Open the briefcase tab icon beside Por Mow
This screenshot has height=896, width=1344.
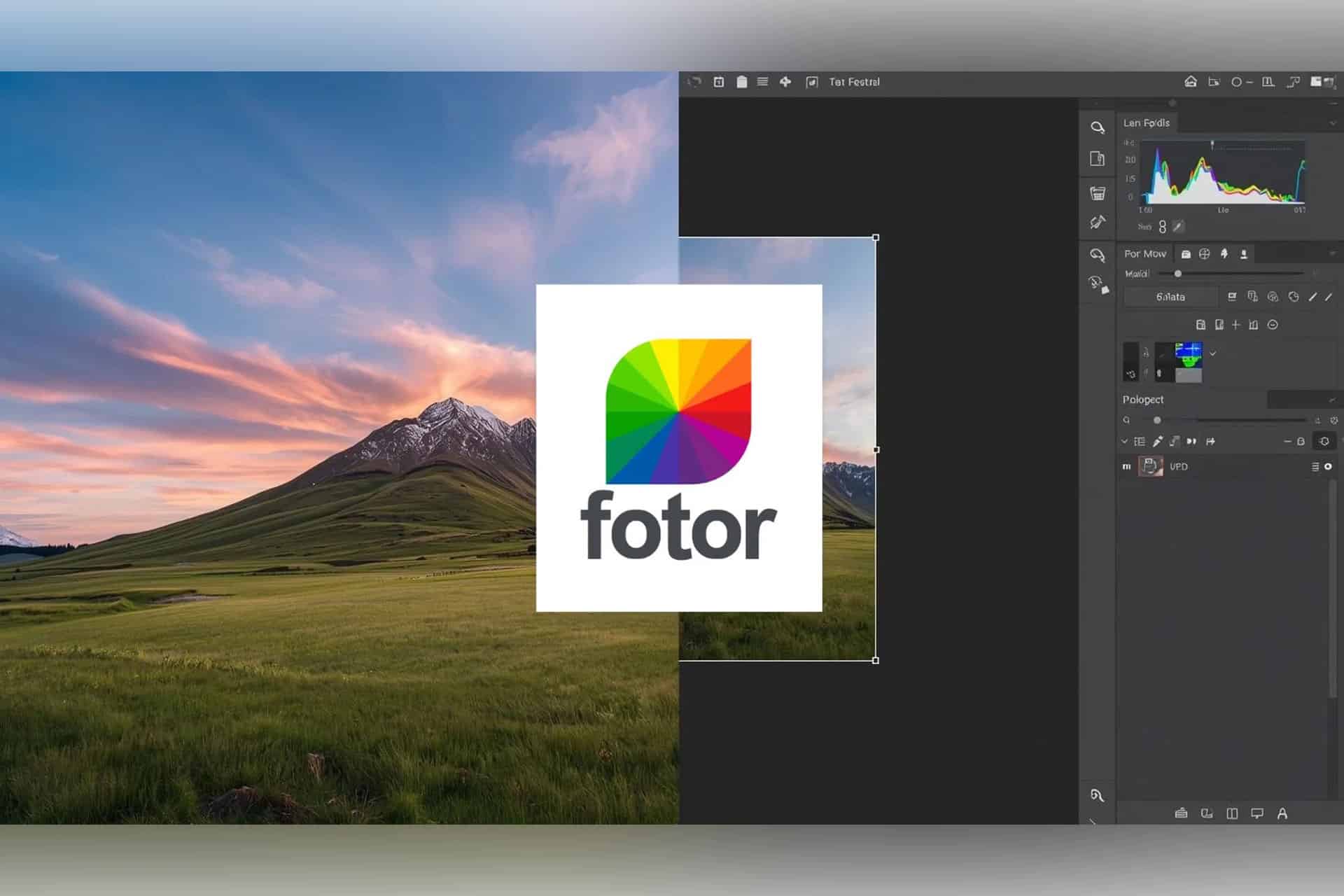(1185, 254)
